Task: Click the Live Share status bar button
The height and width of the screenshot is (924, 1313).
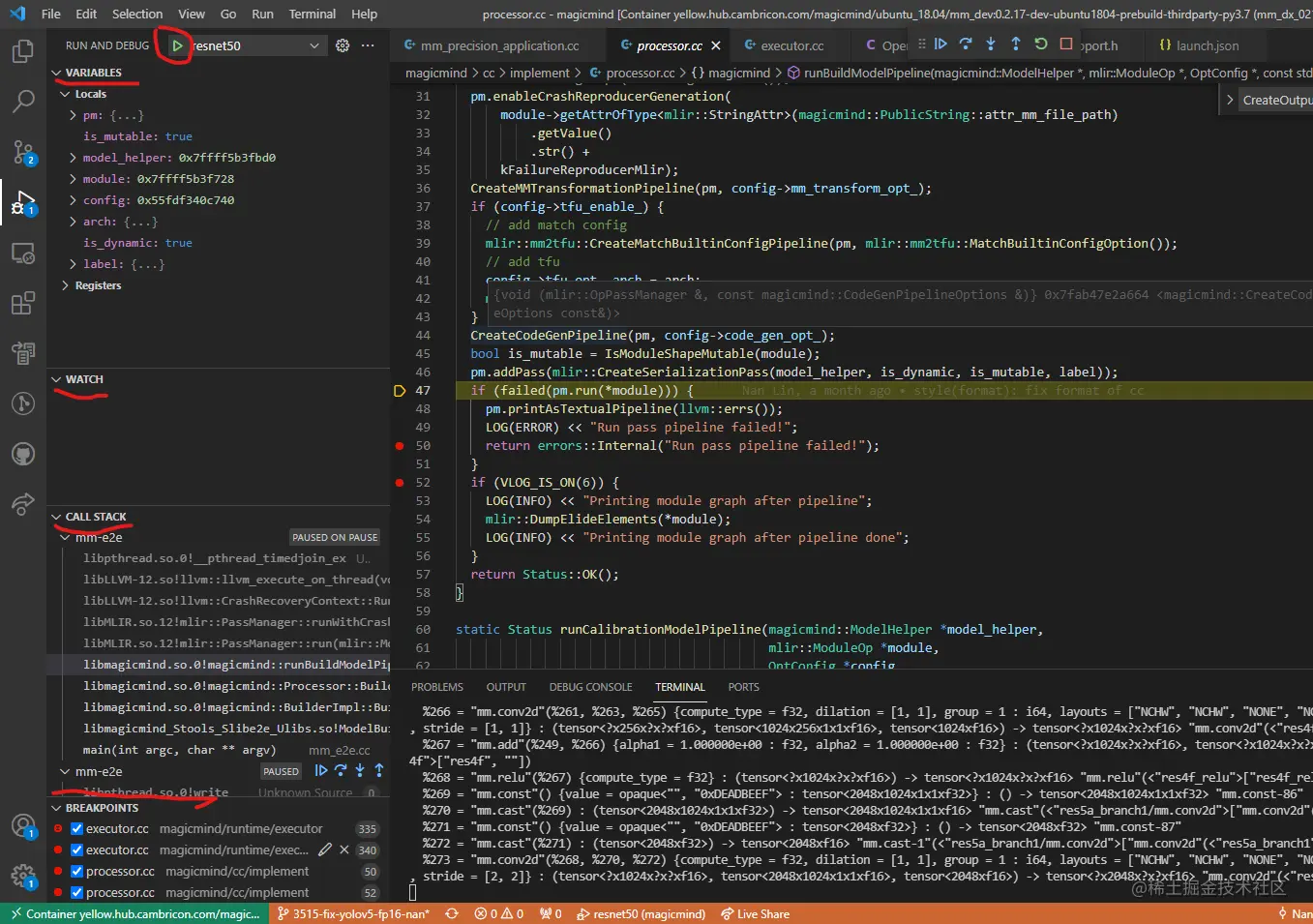Action: [x=755, y=914]
